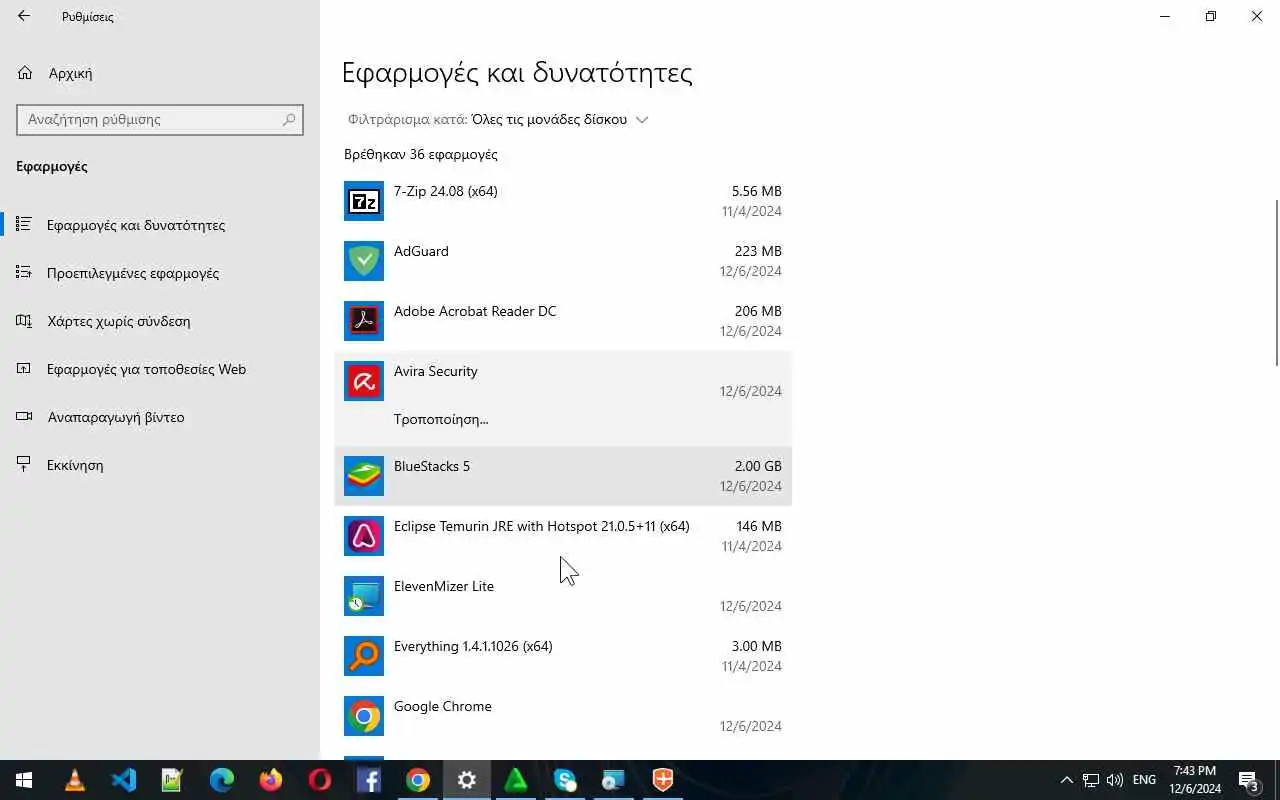This screenshot has height=800, width=1280.
Task: Select the Adobe Acrobat Reader DC name
Action: 475,311
